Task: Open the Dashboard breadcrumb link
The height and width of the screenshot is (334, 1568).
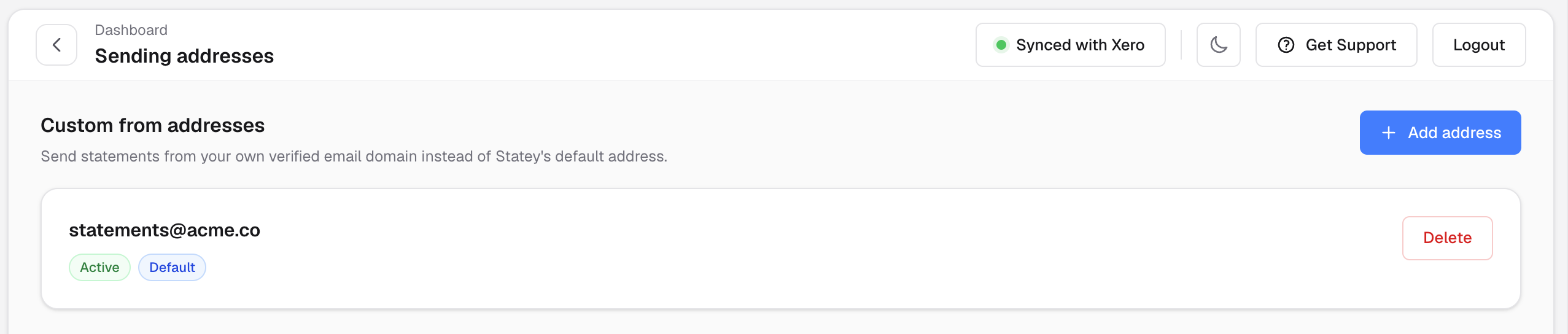Action: click(x=131, y=30)
